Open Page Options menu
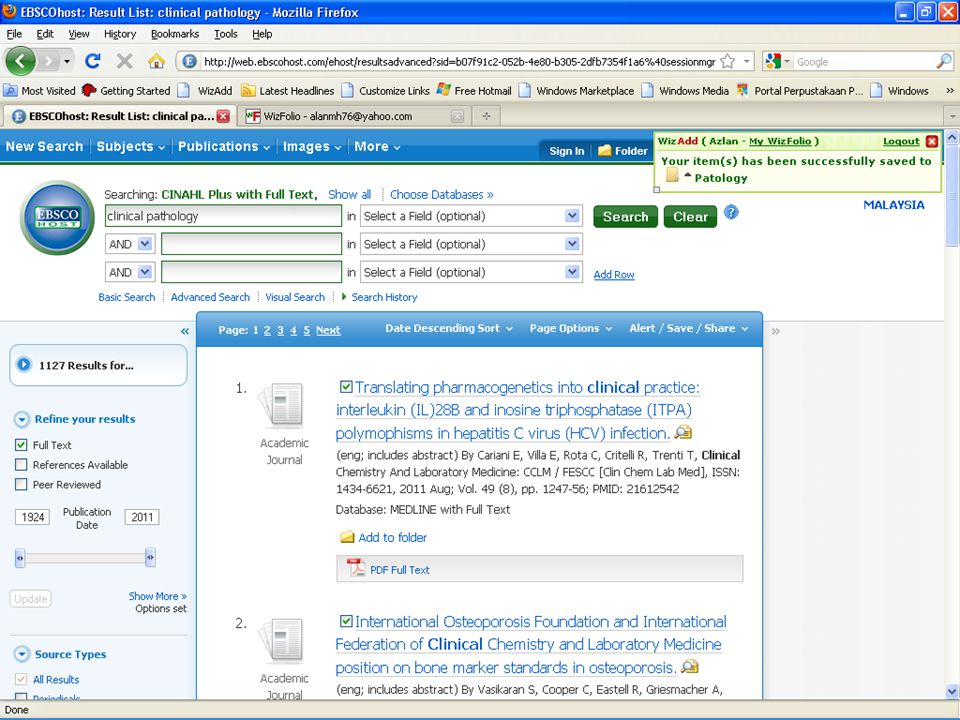The height and width of the screenshot is (720, 960). (571, 328)
